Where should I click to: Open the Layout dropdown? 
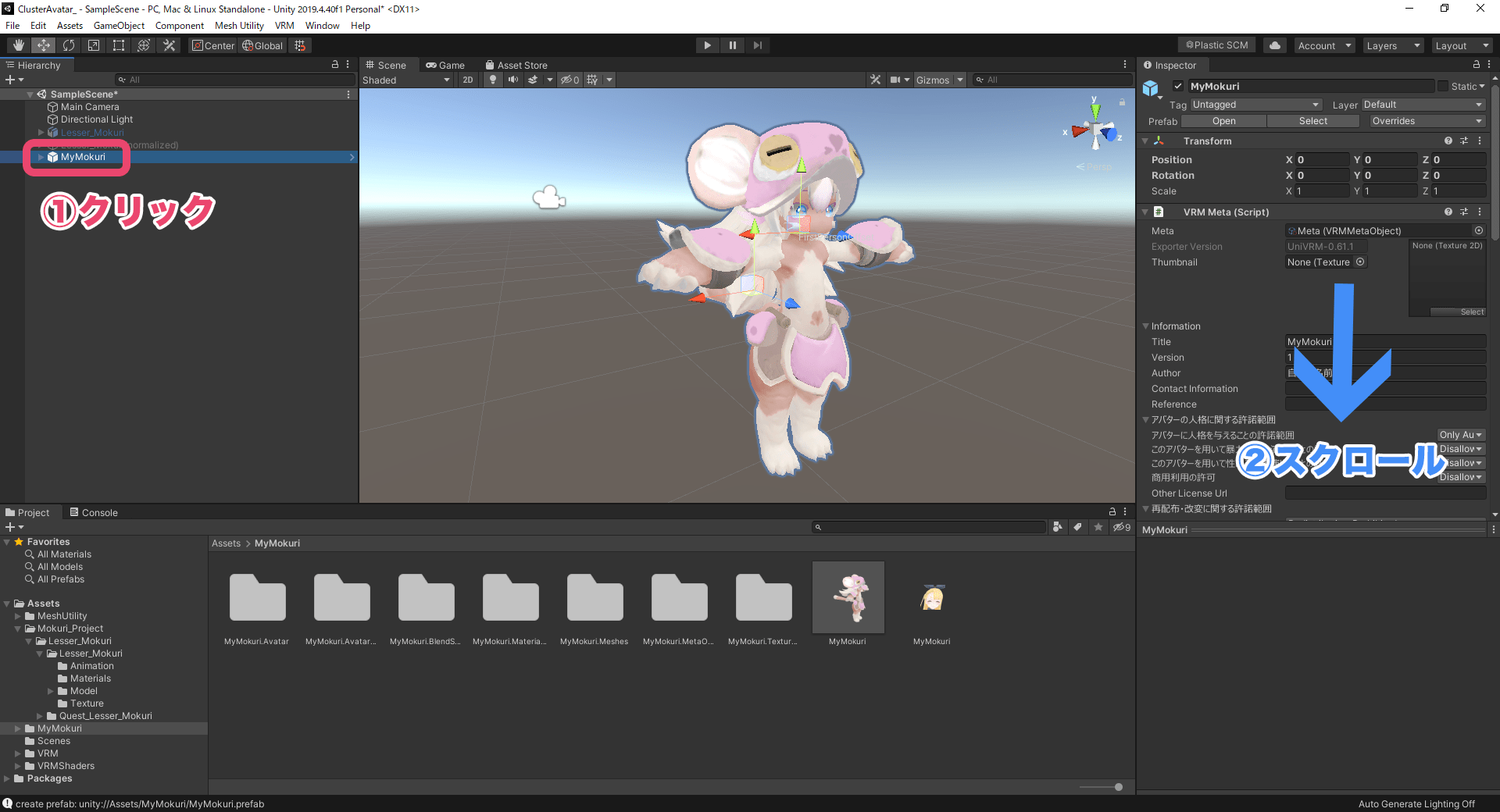point(1462,45)
